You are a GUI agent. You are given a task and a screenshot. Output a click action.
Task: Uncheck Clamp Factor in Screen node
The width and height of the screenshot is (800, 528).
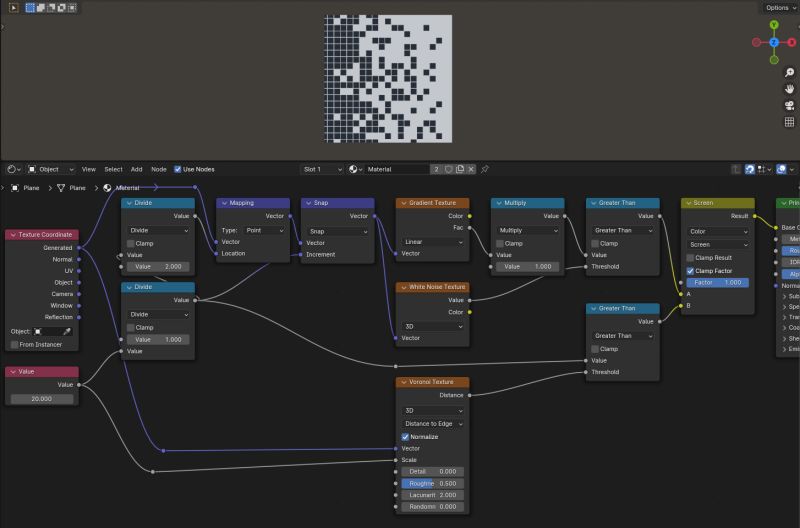click(690, 271)
